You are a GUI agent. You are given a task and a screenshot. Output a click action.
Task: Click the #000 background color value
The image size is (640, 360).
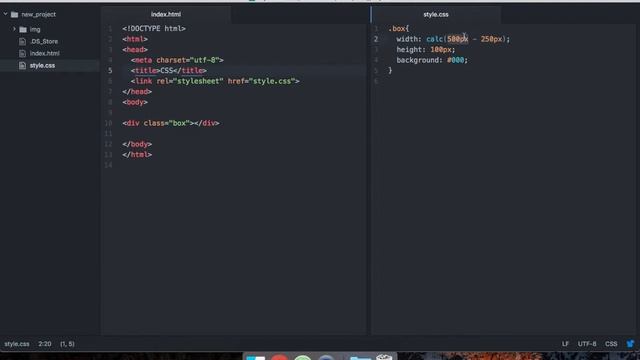point(455,60)
